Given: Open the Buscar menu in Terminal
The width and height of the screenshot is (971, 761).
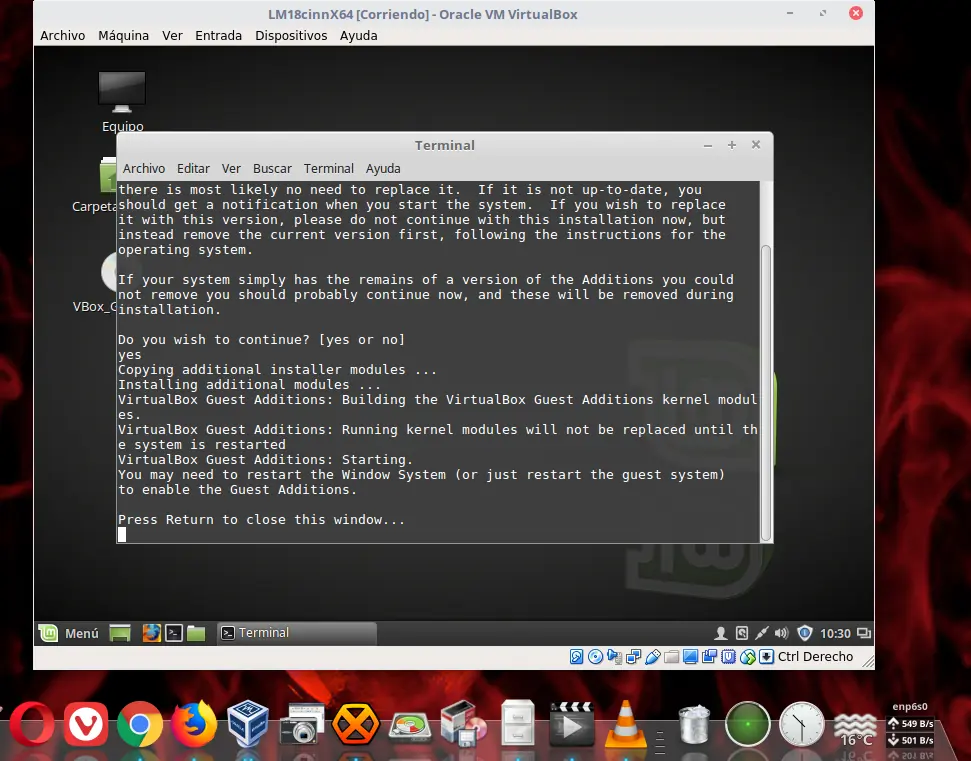Looking at the screenshot, I should (x=272, y=168).
